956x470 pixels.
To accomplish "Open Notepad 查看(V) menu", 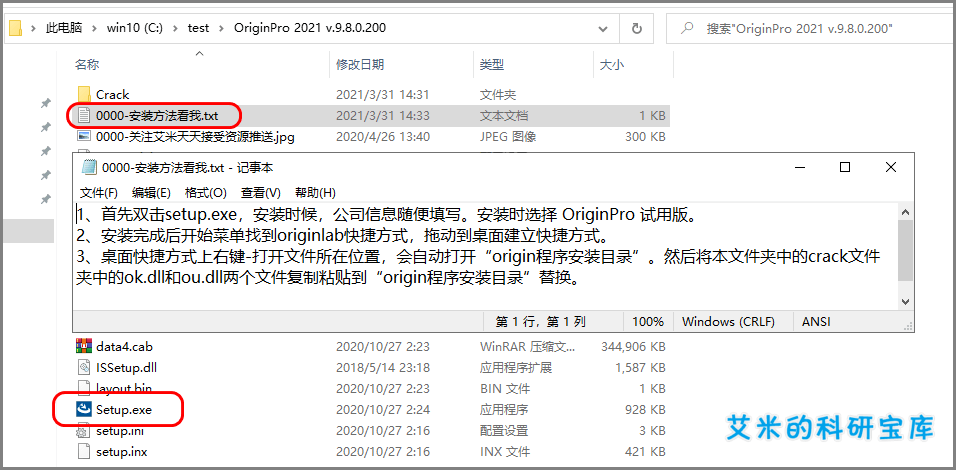I will [x=260, y=193].
